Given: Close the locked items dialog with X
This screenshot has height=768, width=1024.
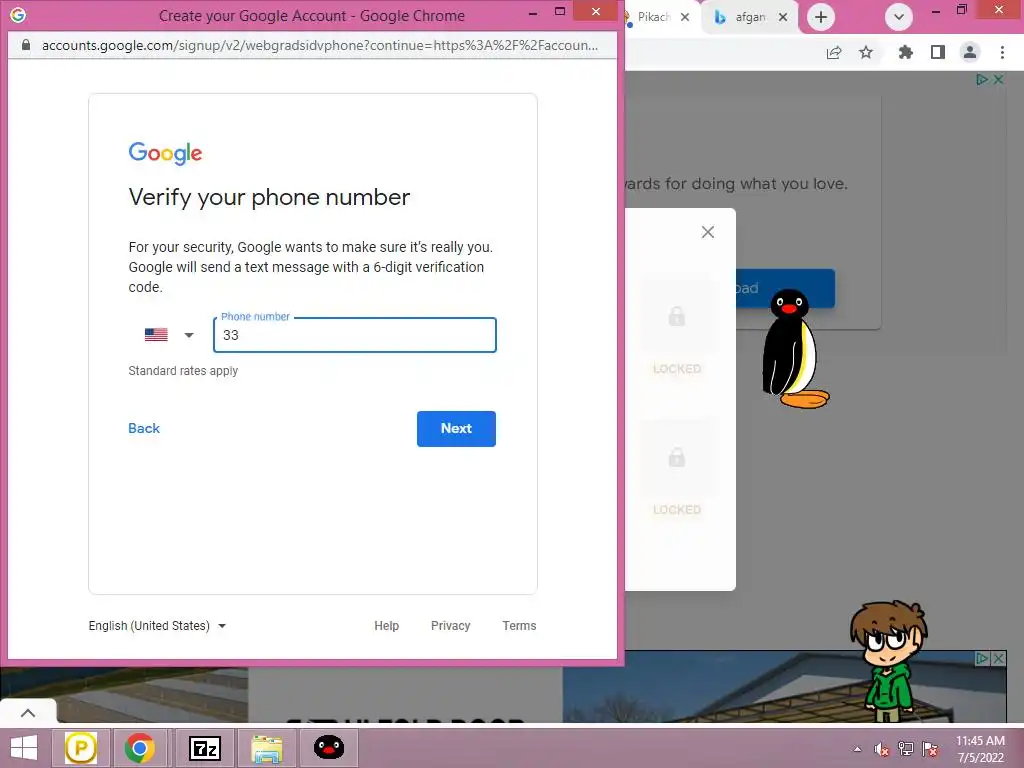Looking at the screenshot, I should point(707,232).
